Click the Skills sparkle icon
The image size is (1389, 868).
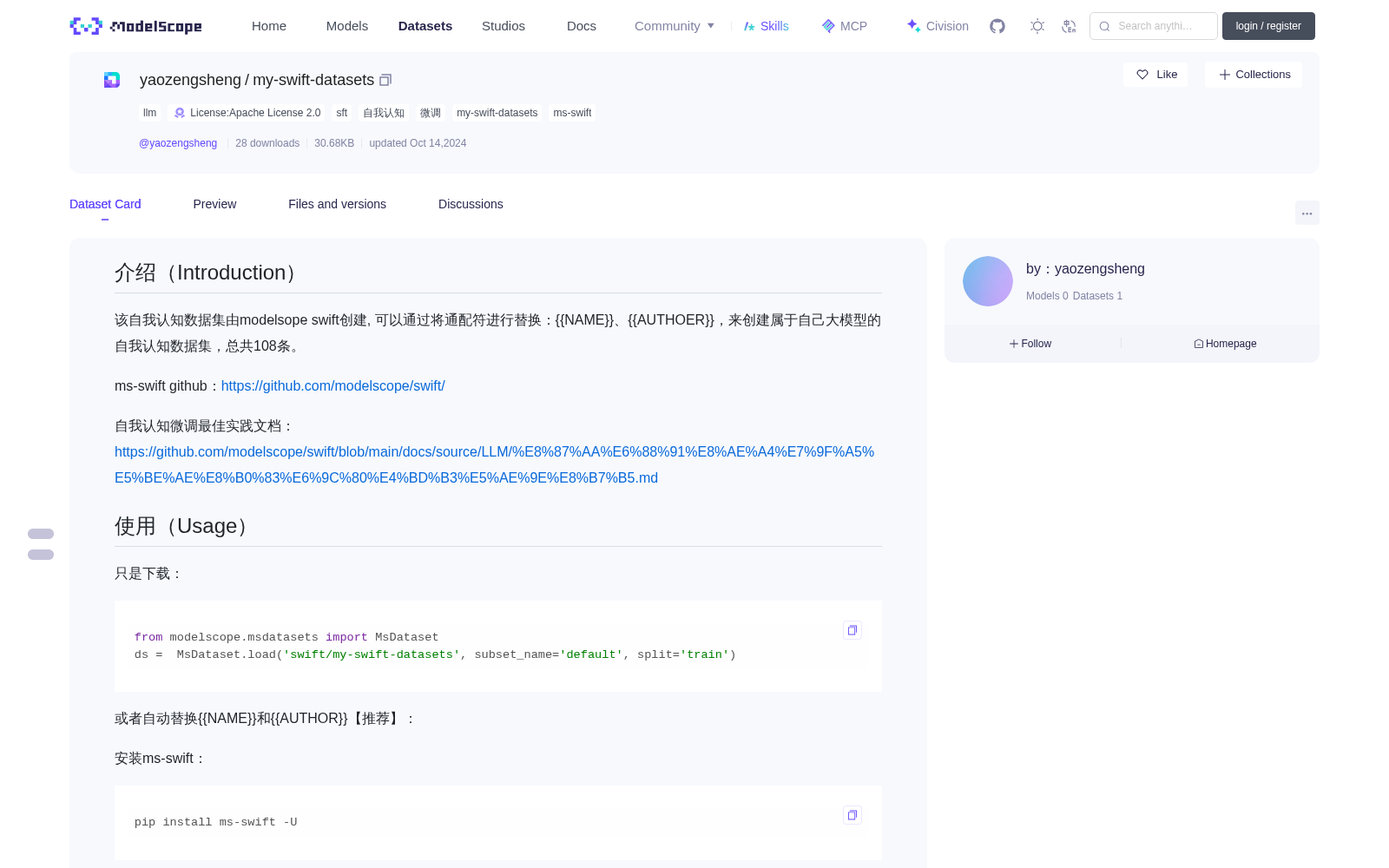coord(749,26)
